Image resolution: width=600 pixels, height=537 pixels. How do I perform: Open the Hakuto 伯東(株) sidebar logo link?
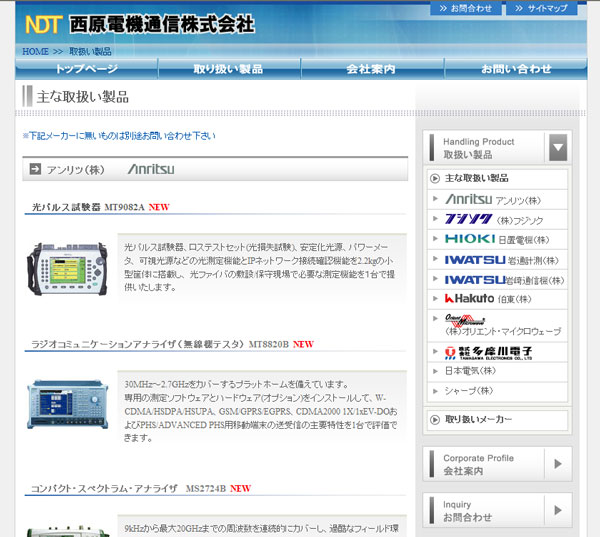click(x=488, y=299)
